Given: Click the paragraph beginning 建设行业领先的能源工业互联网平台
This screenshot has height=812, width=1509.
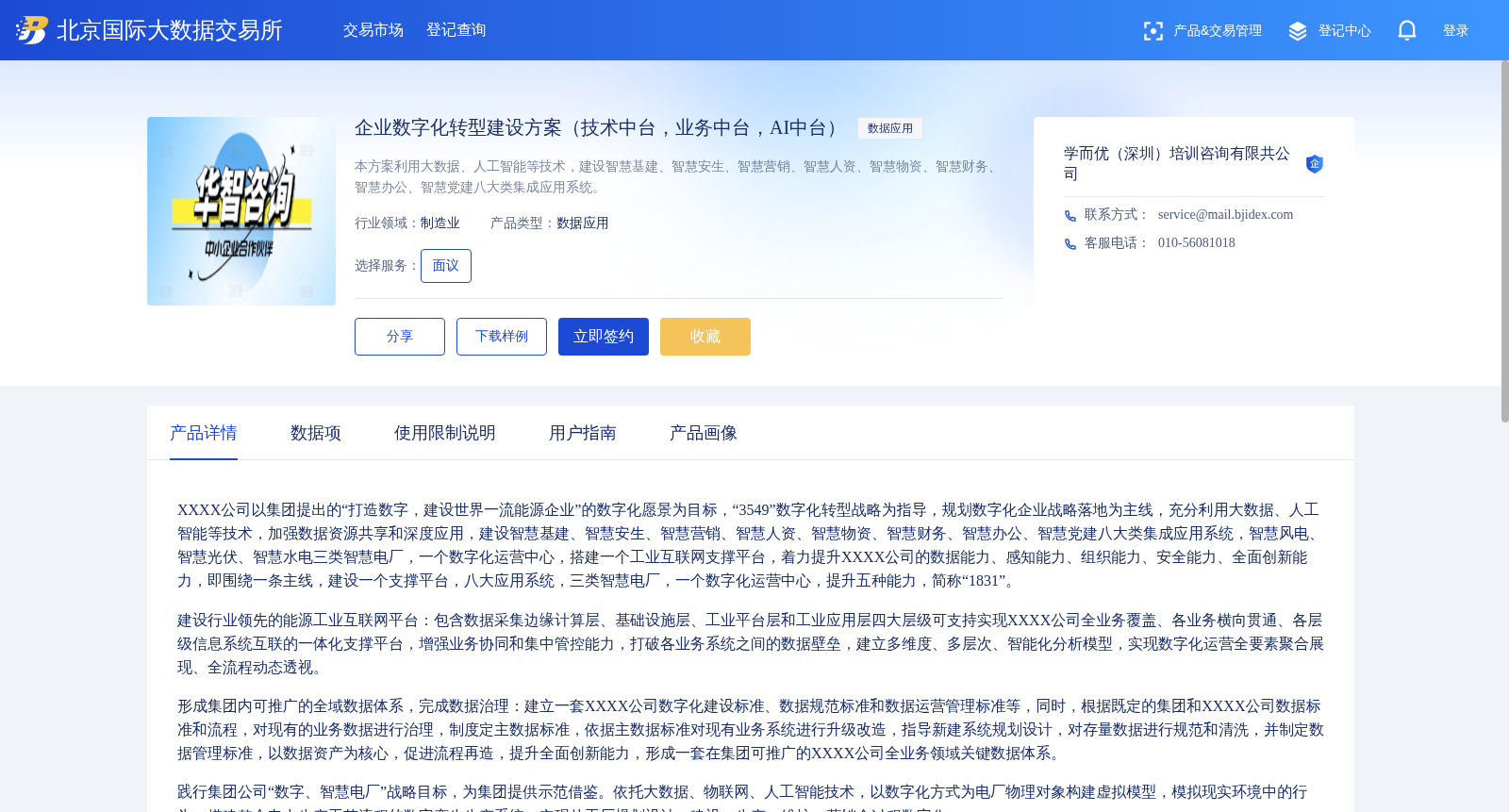Looking at the screenshot, I should coord(751,644).
